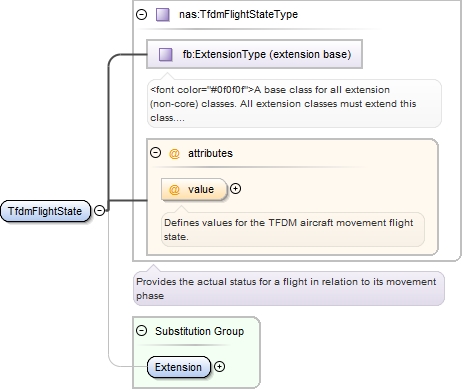
Task: Collapse the attributes section
Action: coord(155,153)
